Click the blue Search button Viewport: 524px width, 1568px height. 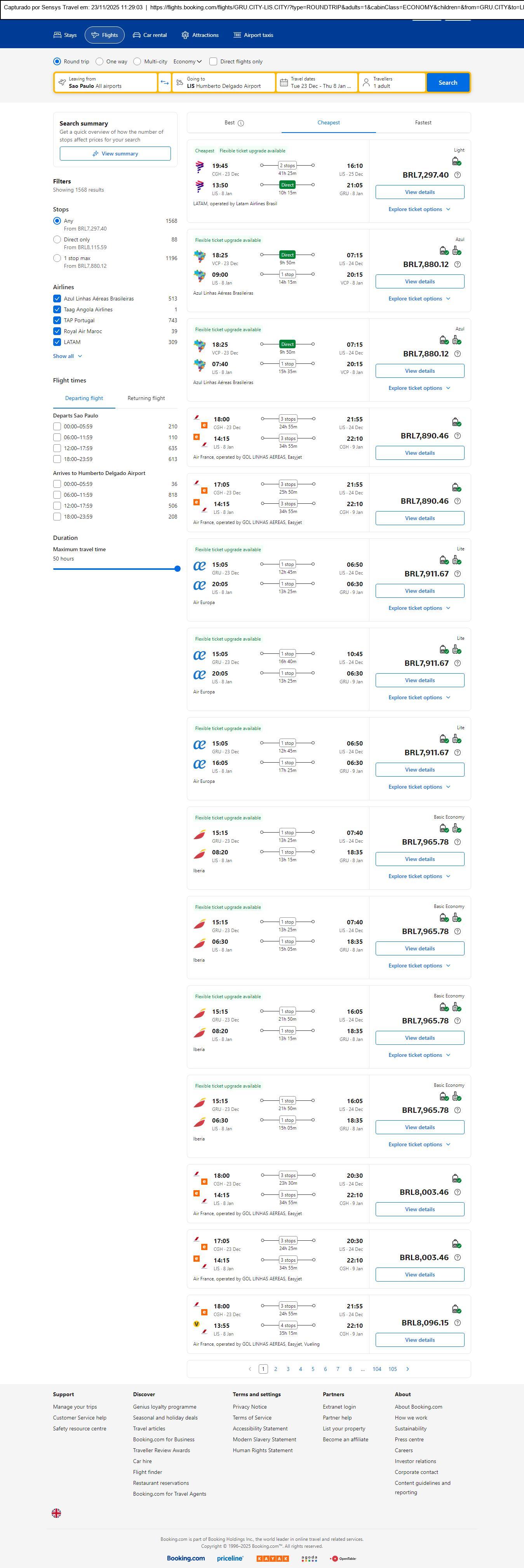pos(448,83)
